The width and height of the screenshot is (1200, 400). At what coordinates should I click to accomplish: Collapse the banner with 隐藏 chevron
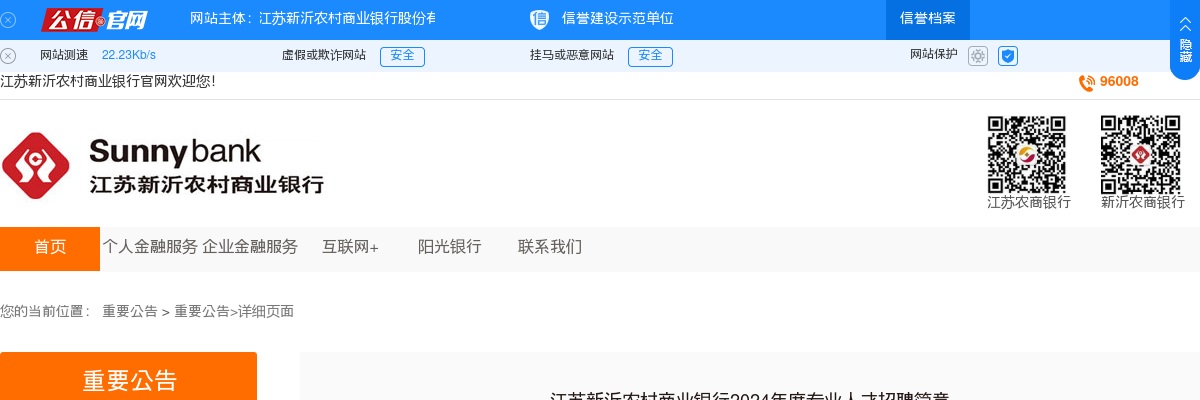tap(1185, 40)
